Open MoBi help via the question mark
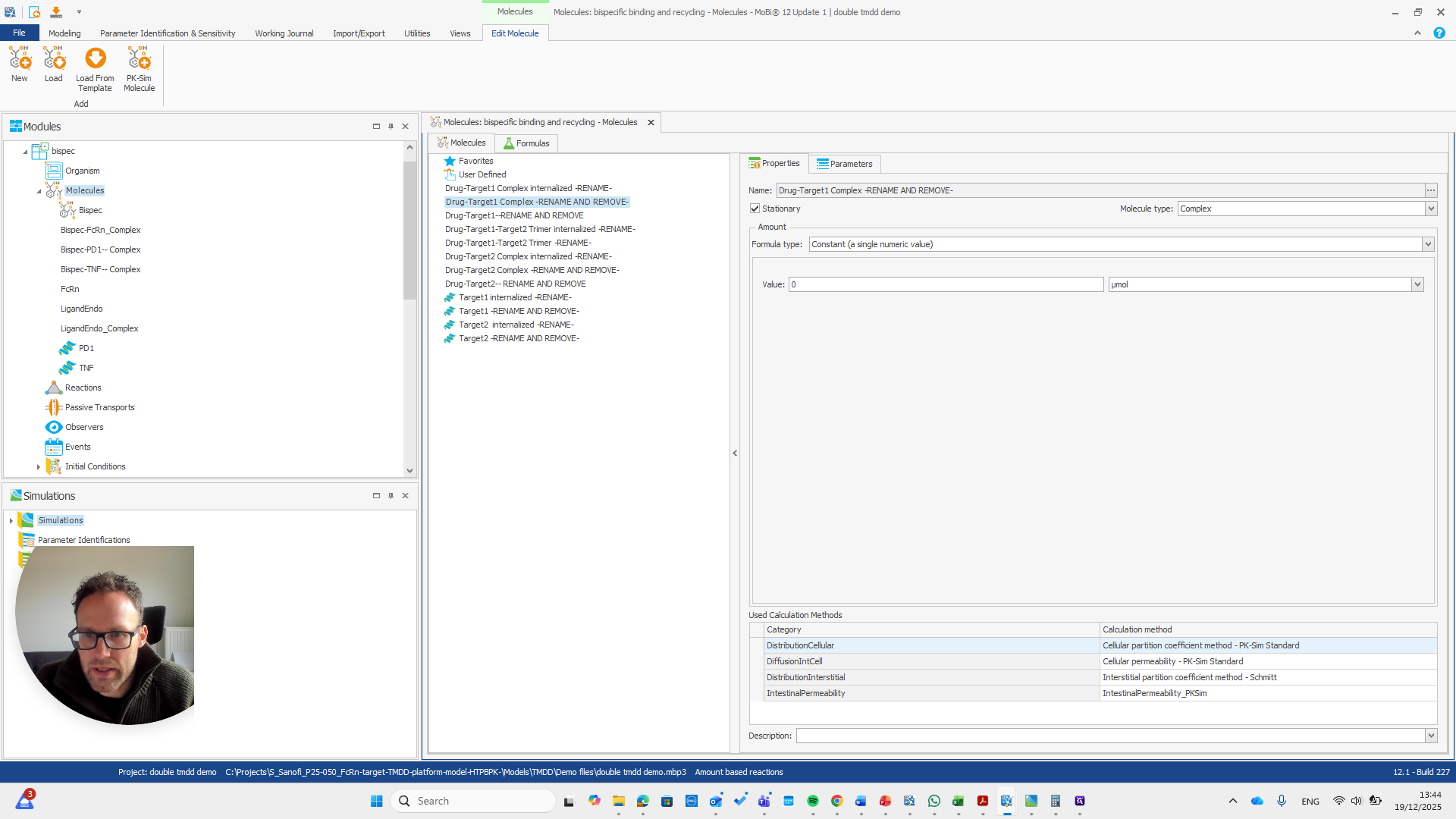The image size is (1456, 819). pos(1439,33)
